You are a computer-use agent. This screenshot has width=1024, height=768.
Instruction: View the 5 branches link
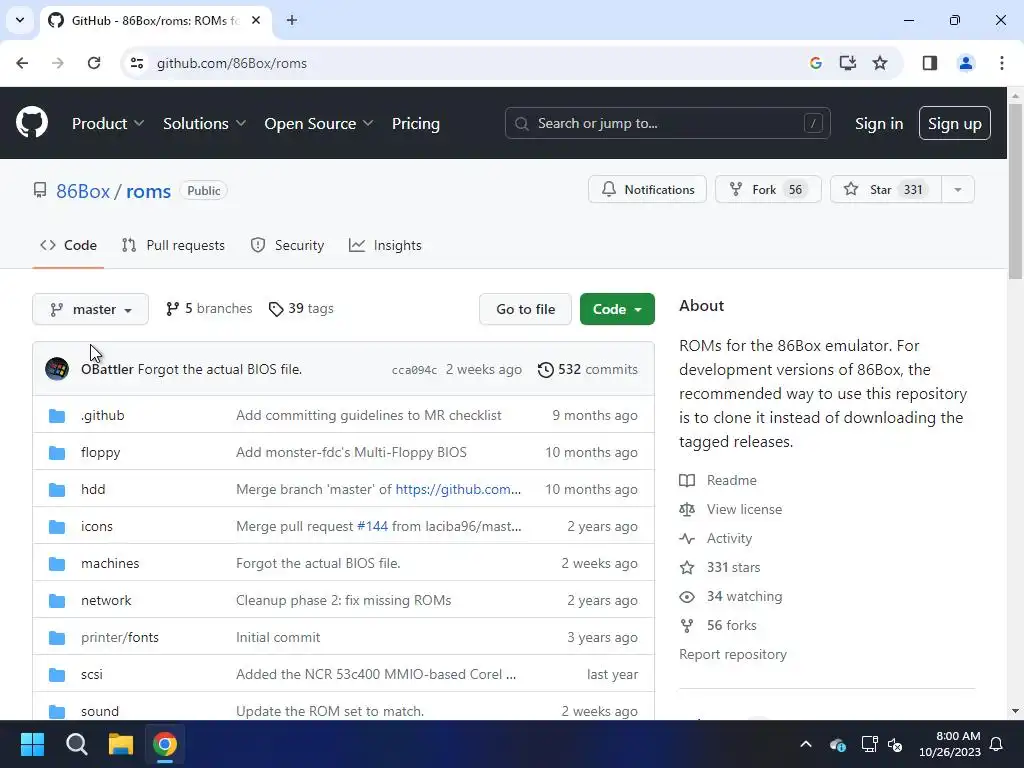tap(209, 308)
